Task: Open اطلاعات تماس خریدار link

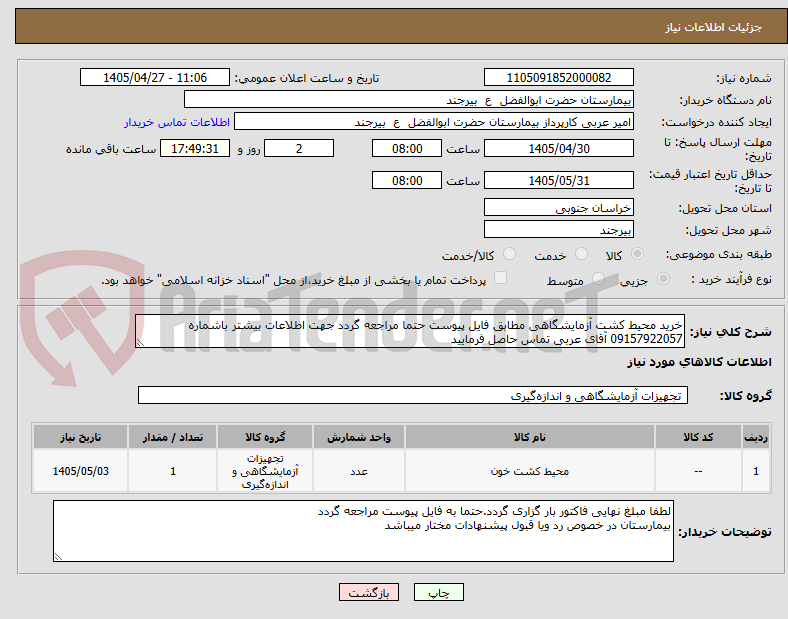Action: click(177, 122)
